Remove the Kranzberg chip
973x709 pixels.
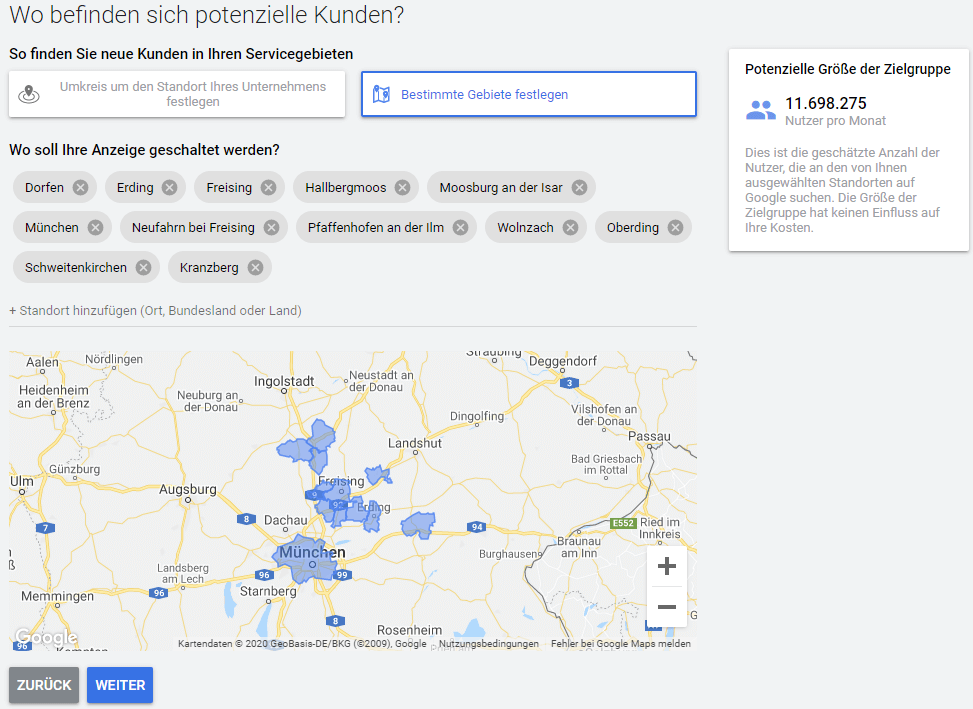click(255, 267)
